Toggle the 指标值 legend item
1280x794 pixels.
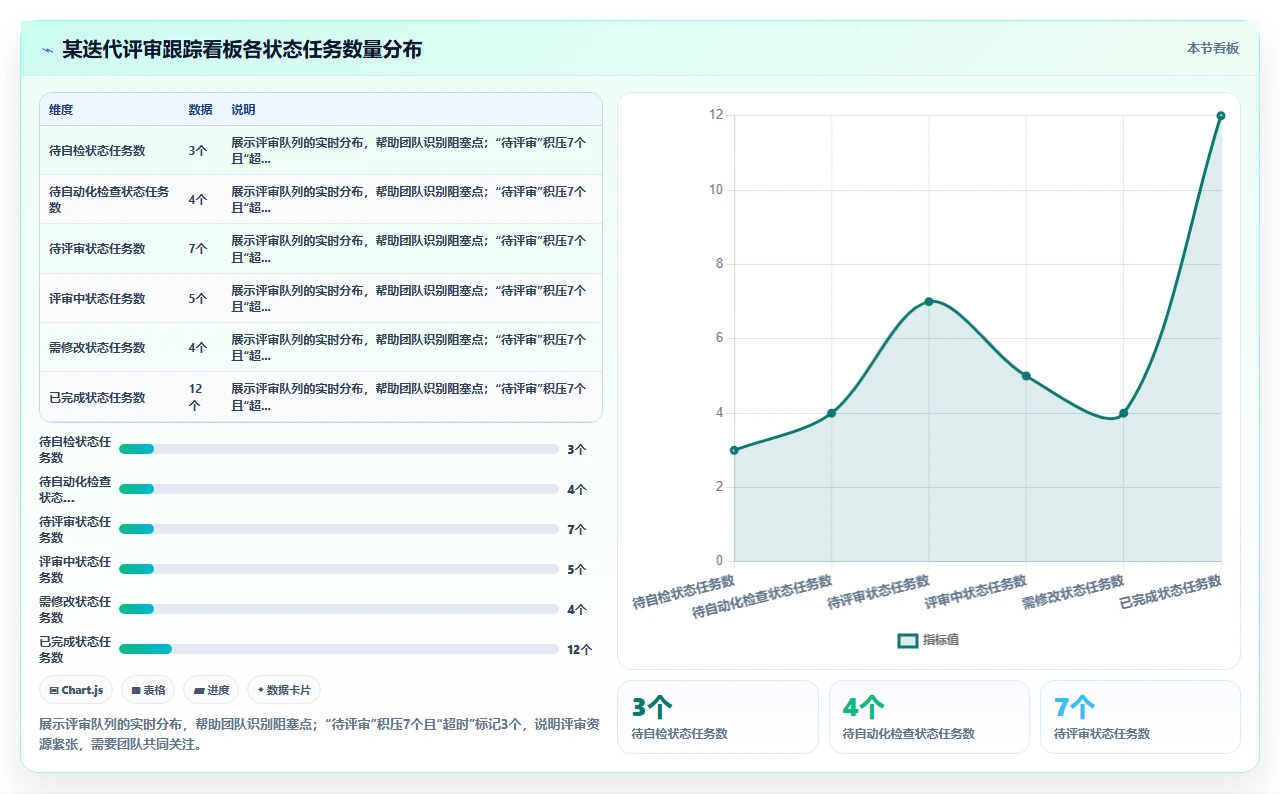pos(928,640)
